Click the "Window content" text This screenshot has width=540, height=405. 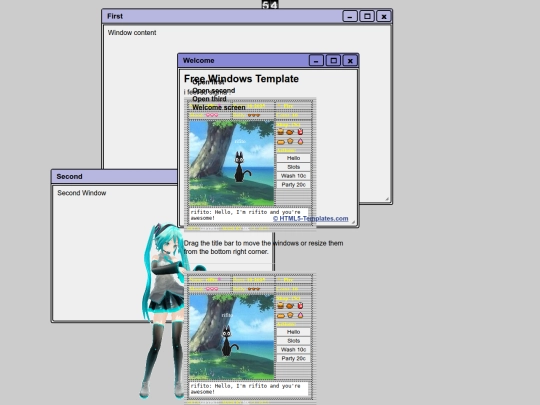pos(132,33)
